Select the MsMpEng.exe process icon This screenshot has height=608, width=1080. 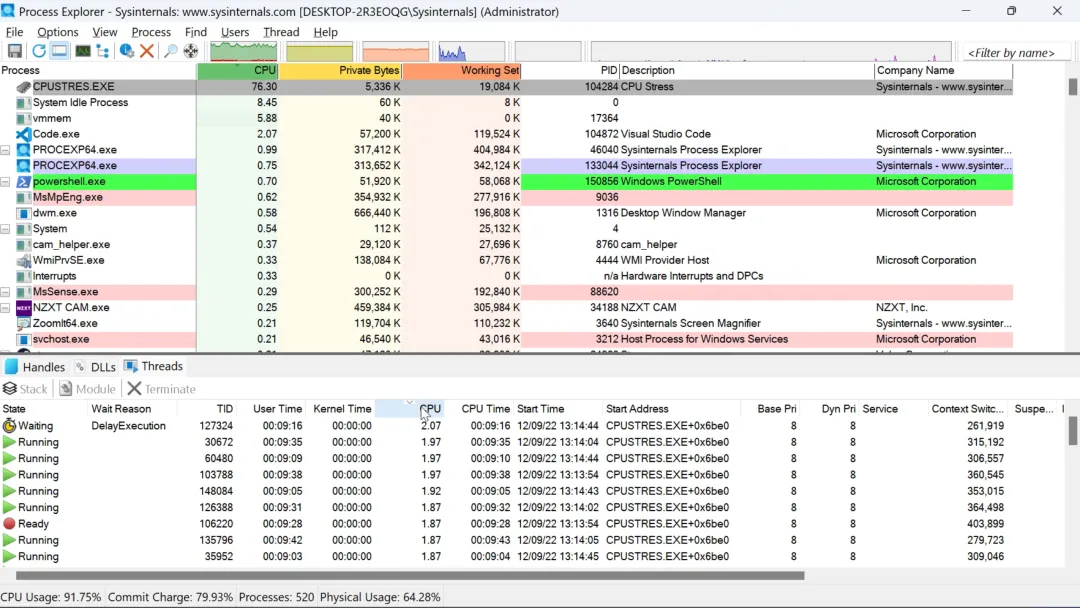coord(23,197)
